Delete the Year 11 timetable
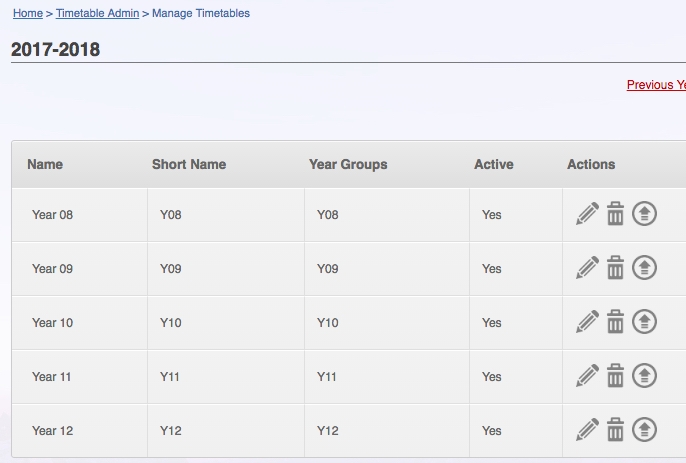Screen dimensions: 686x463 [x=615, y=375]
